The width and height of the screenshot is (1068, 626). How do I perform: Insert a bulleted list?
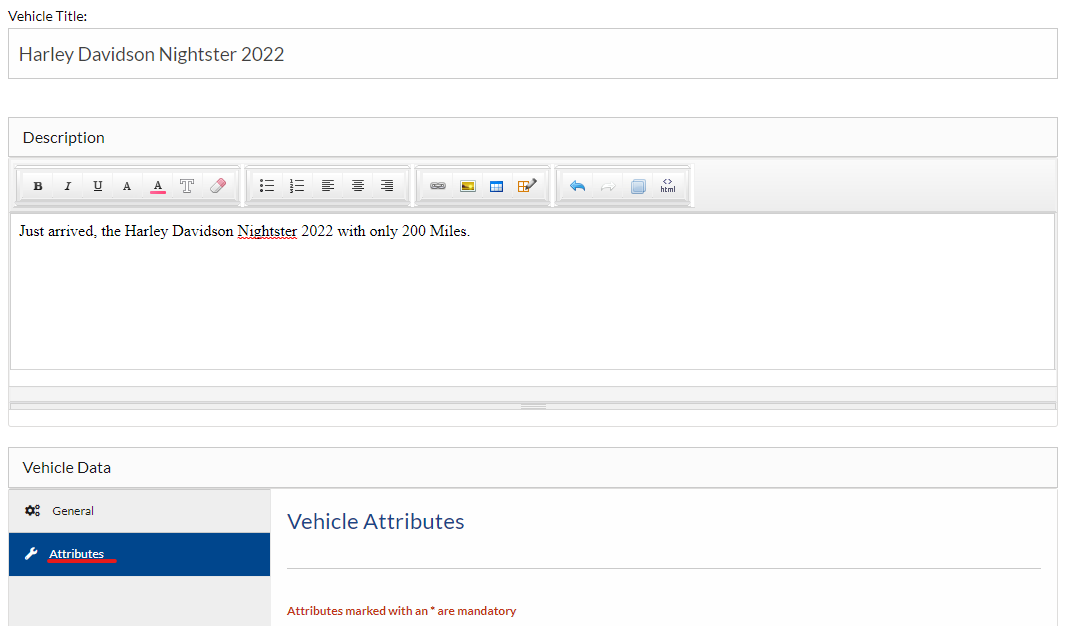click(x=267, y=186)
